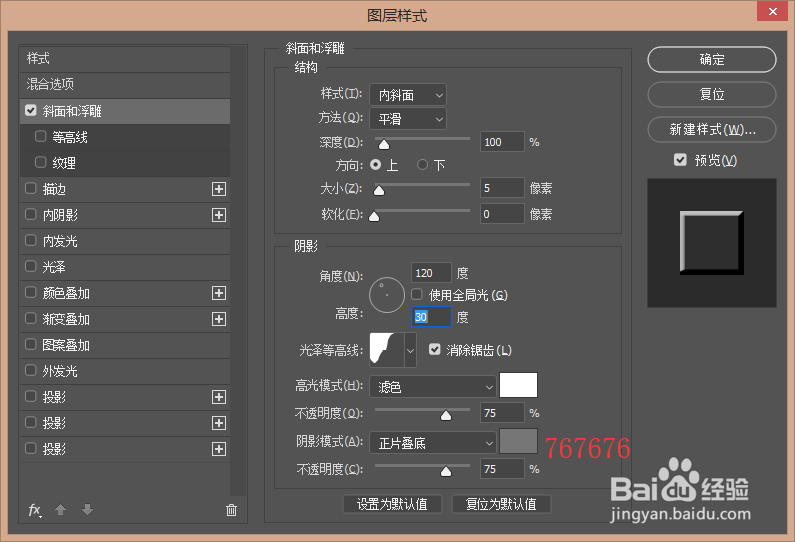
Task: Add another 内阴影 effect with plus icon
Action: point(219,215)
